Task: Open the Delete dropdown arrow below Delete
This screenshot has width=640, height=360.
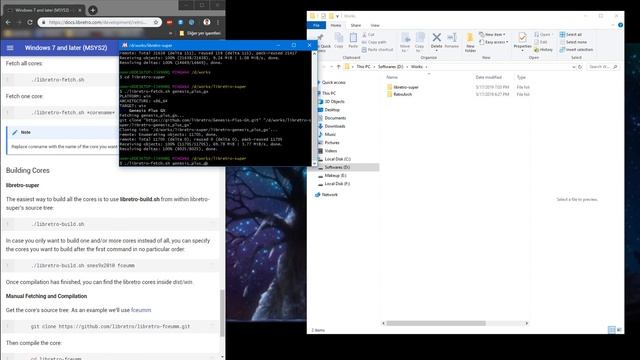Action: tap(436, 50)
